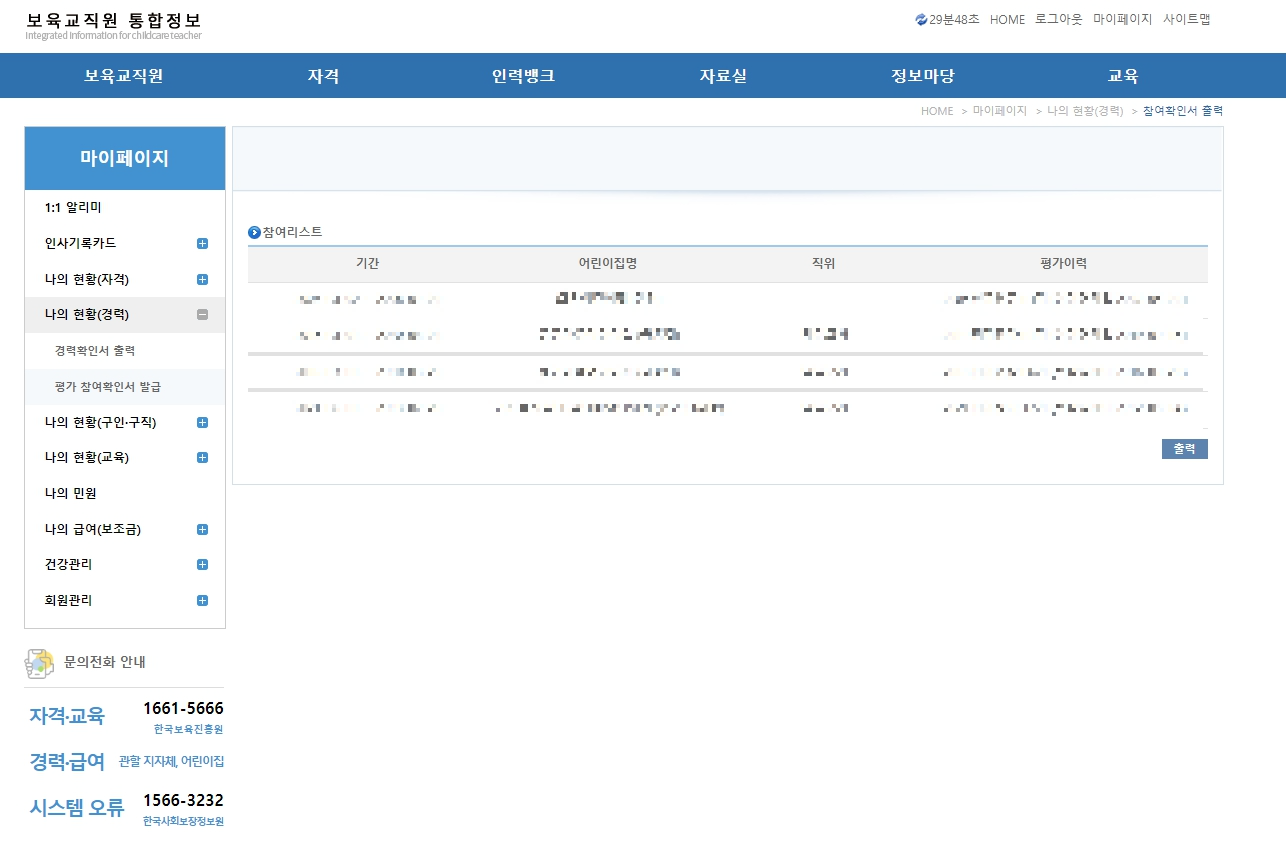Select 1:1 알리미 in sidebar
Viewport: 1286px width, 856px height.
click(x=73, y=207)
